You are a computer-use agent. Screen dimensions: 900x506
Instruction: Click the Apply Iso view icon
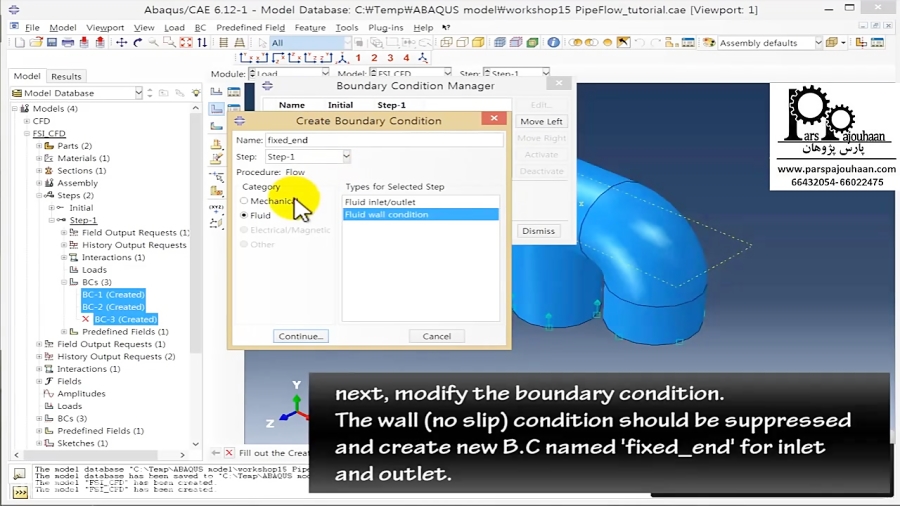(x=422, y=58)
